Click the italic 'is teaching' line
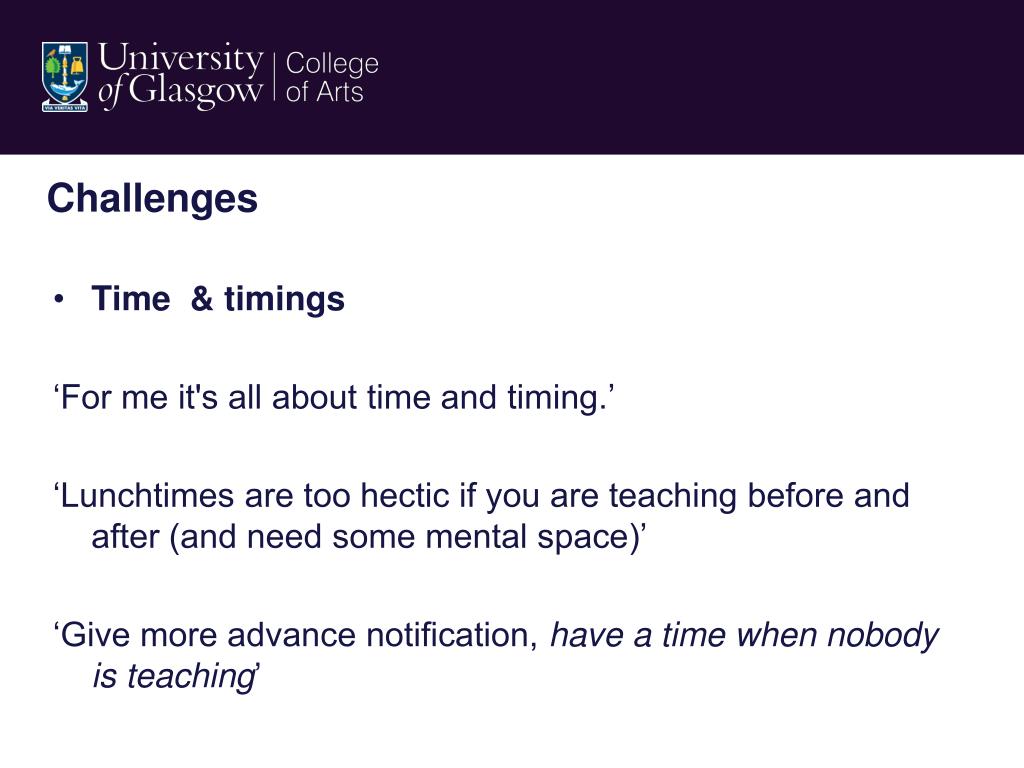The height and width of the screenshot is (768, 1024). [x=174, y=676]
